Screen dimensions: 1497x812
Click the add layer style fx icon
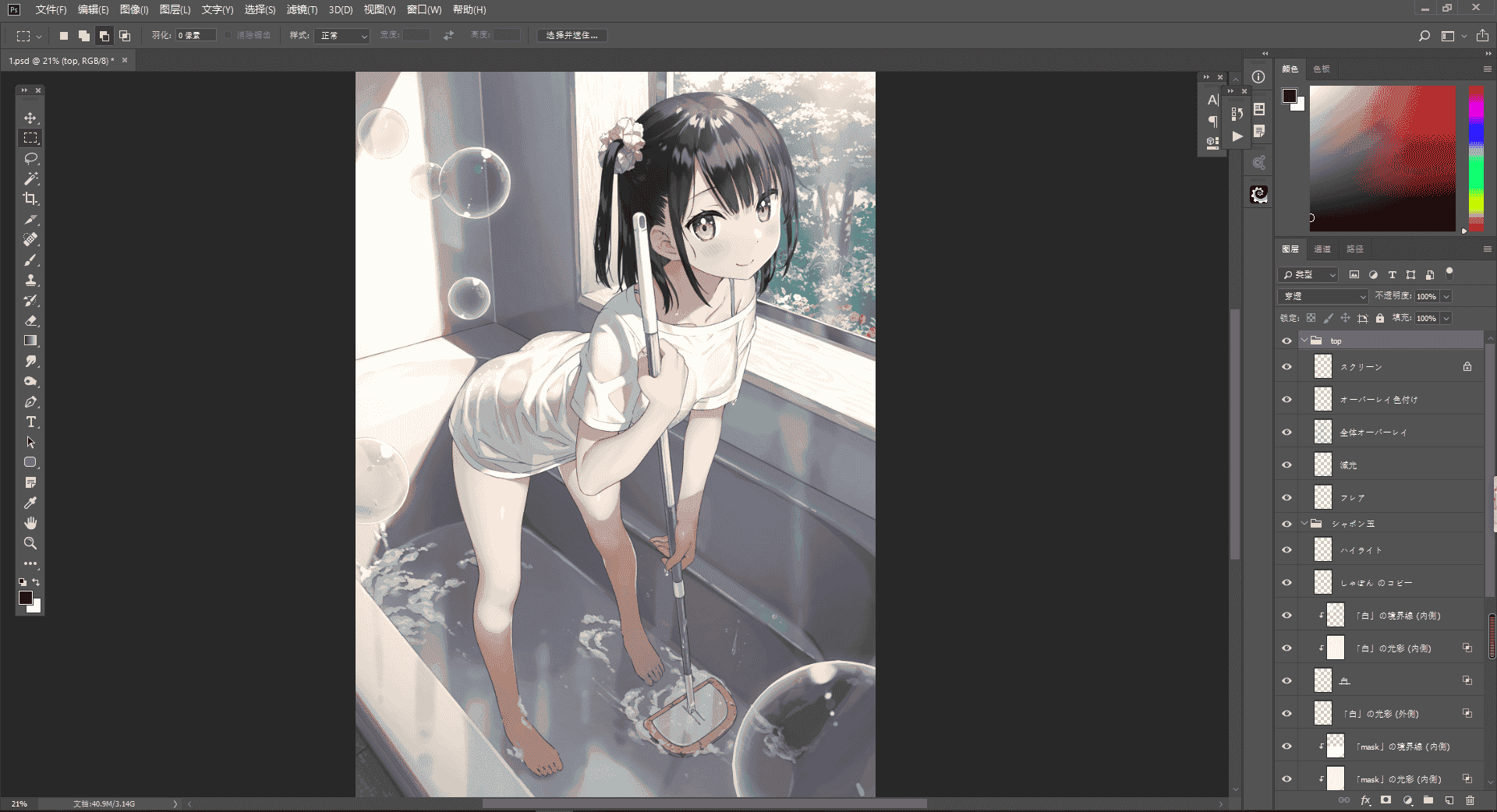(x=1365, y=800)
